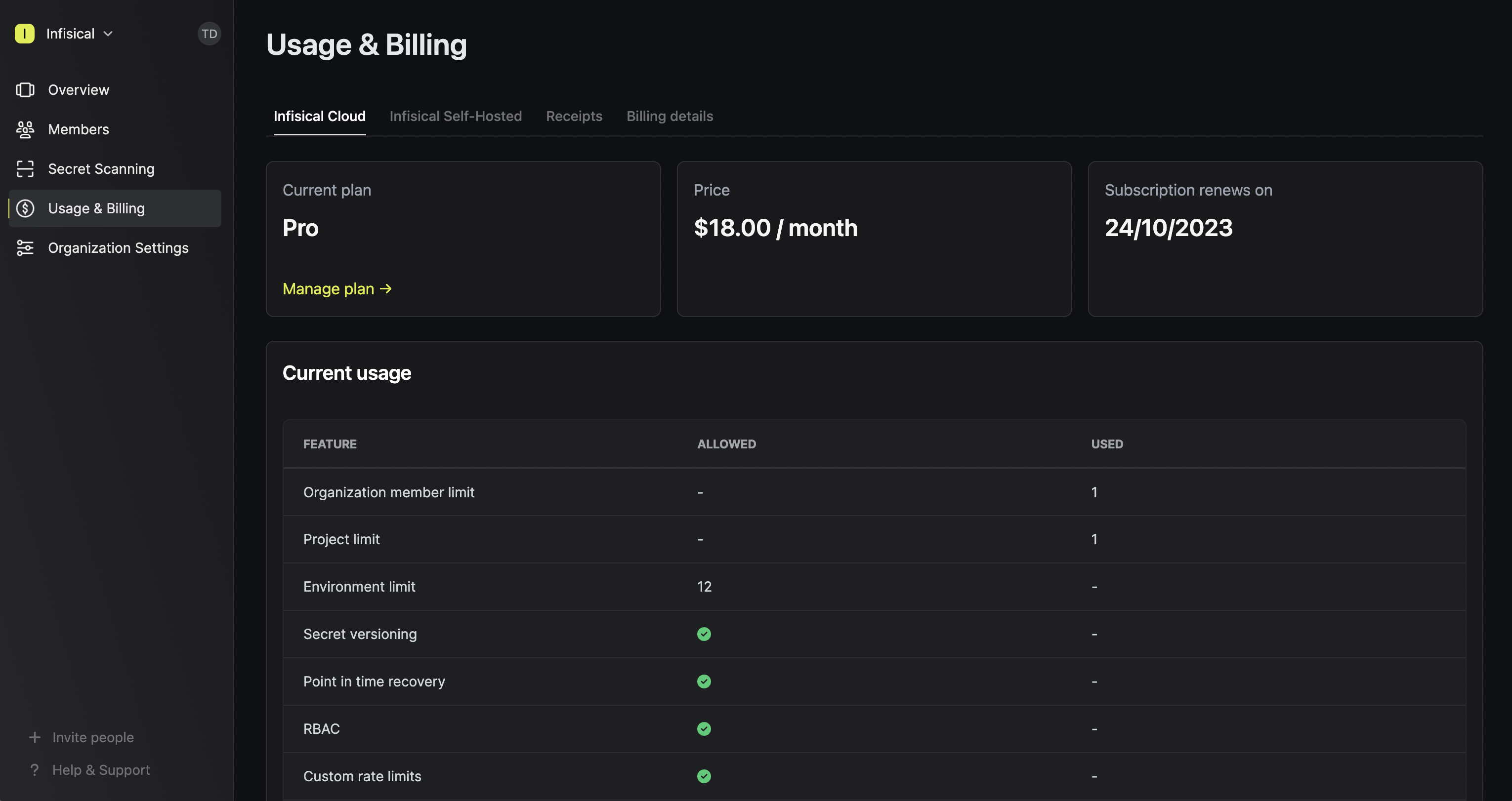Click the RBAC row label

point(321,729)
